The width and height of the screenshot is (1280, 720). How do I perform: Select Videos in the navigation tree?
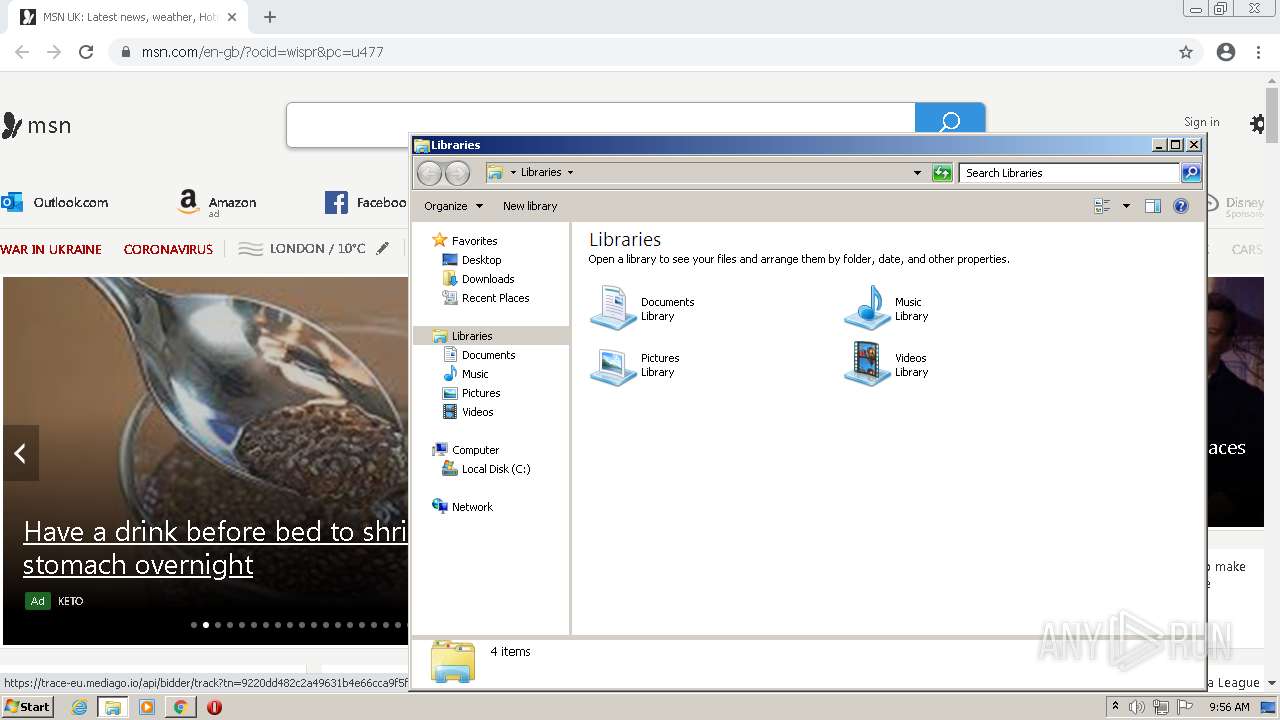click(477, 412)
